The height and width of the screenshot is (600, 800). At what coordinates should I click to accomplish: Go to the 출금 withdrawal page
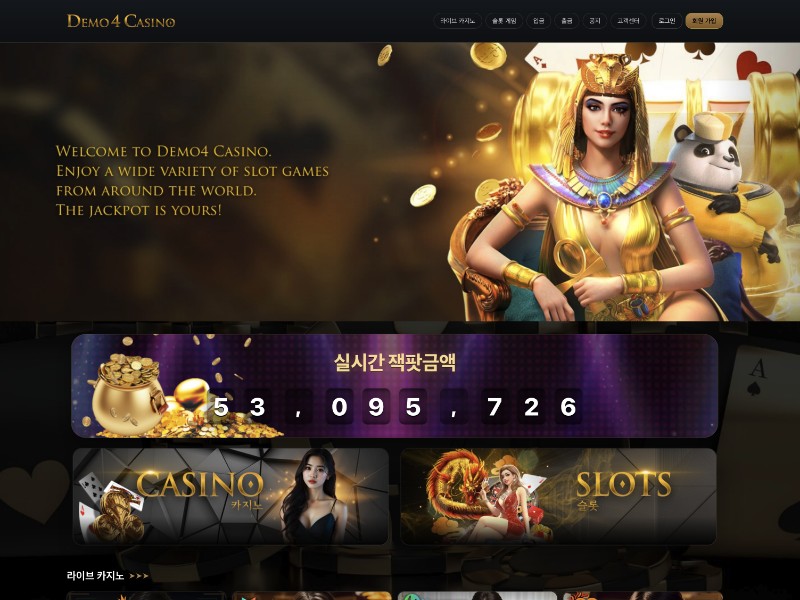click(566, 21)
